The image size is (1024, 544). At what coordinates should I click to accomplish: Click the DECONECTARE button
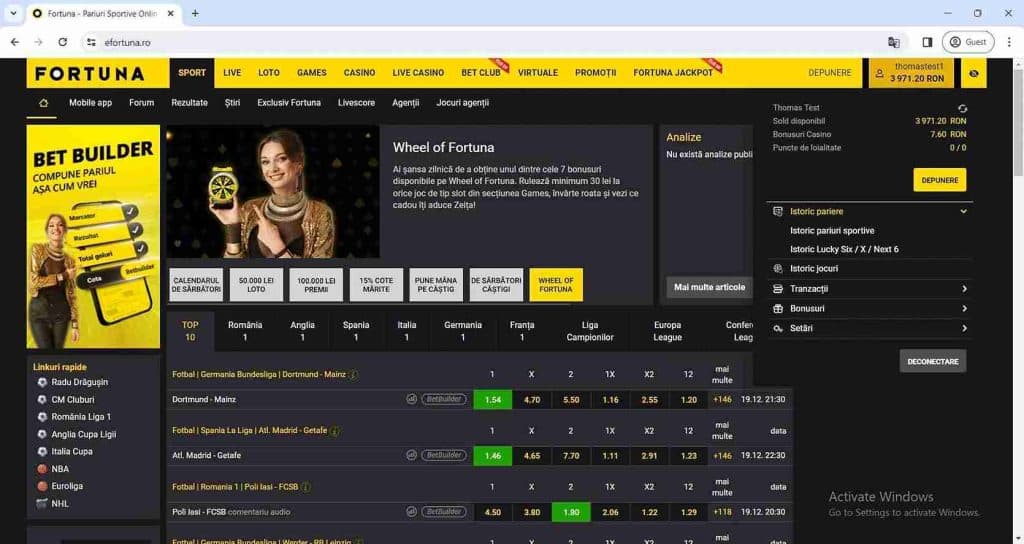[933, 361]
